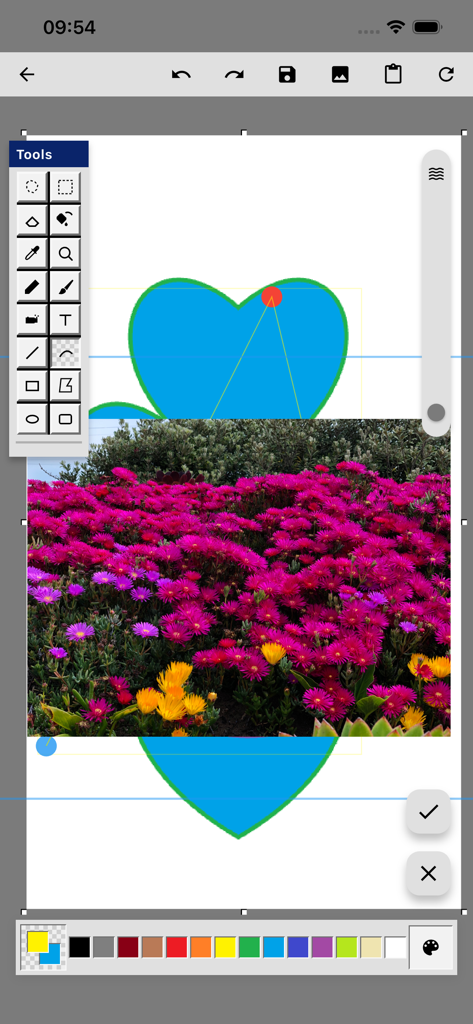Select the Brush tool
The image size is (473, 1024).
click(65, 287)
